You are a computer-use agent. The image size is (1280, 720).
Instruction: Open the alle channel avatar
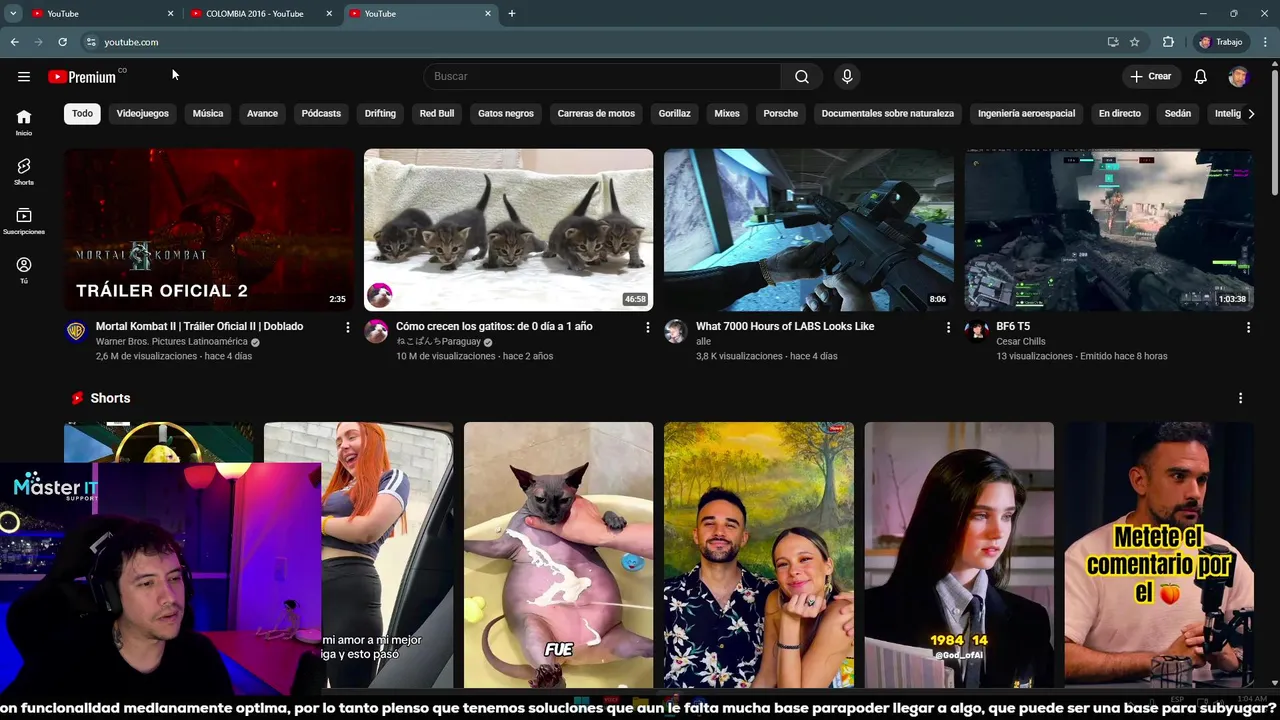click(676, 332)
